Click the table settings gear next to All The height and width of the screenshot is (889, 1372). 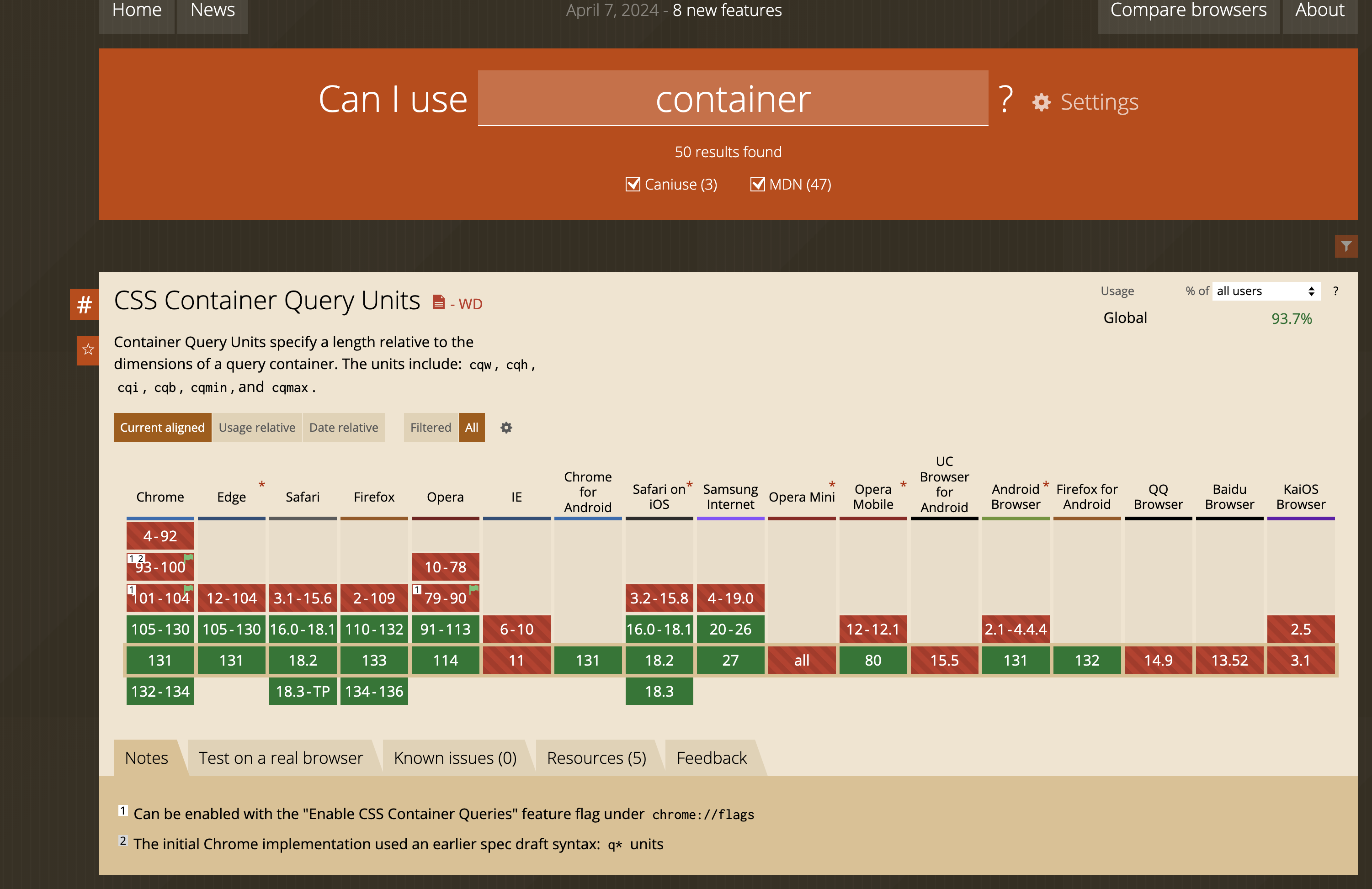point(506,428)
